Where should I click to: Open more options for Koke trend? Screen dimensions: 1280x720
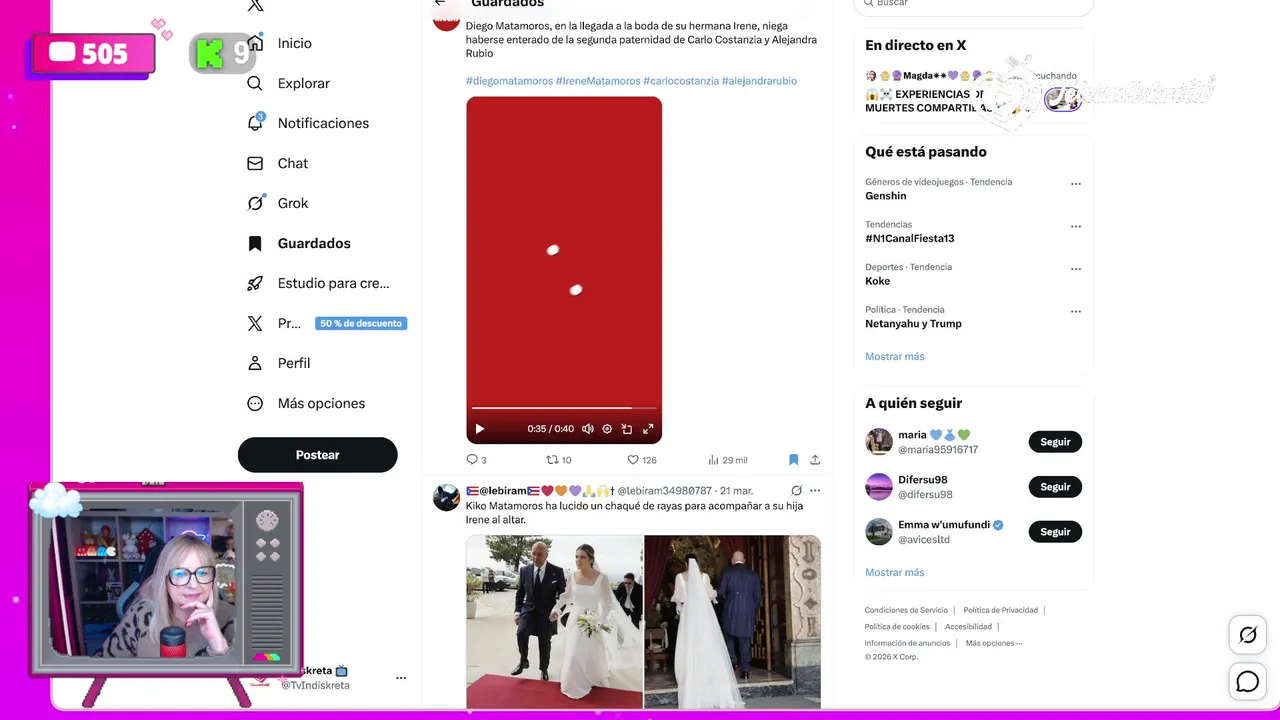(1076, 269)
